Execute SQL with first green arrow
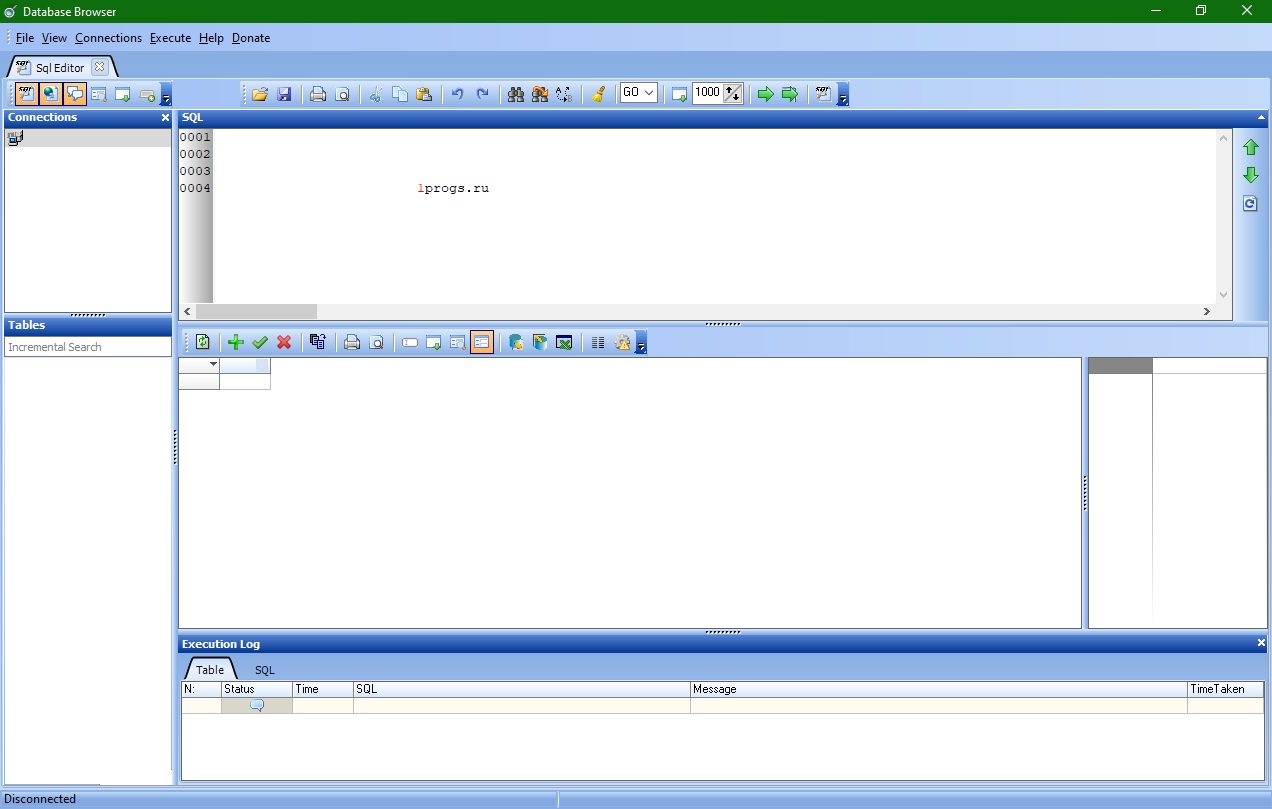The width and height of the screenshot is (1272, 809). pos(766,94)
